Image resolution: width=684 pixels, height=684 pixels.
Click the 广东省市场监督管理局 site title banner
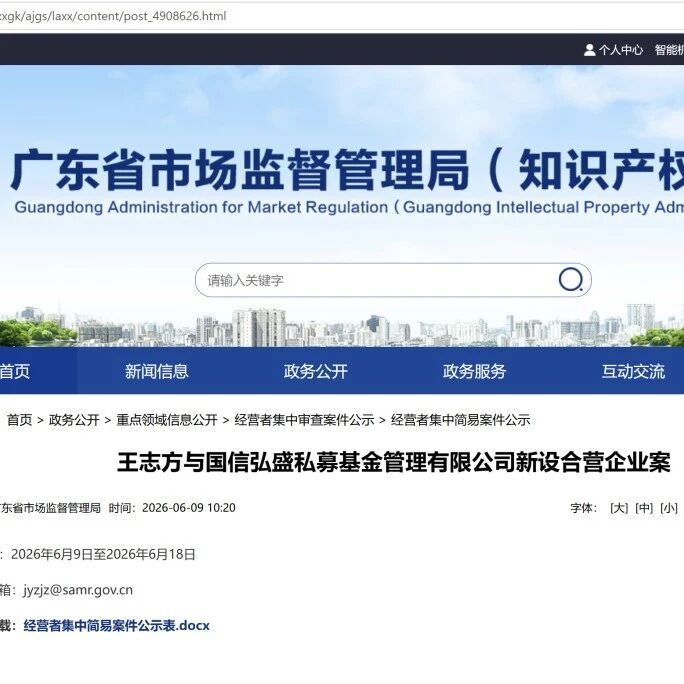tap(347, 170)
